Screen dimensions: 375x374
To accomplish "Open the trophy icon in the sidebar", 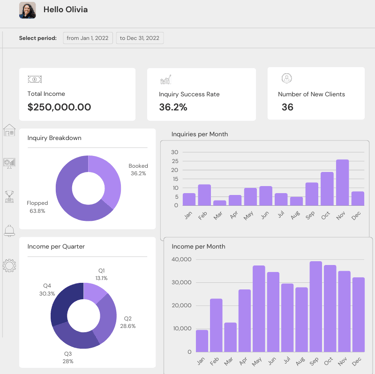I will (9, 197).
